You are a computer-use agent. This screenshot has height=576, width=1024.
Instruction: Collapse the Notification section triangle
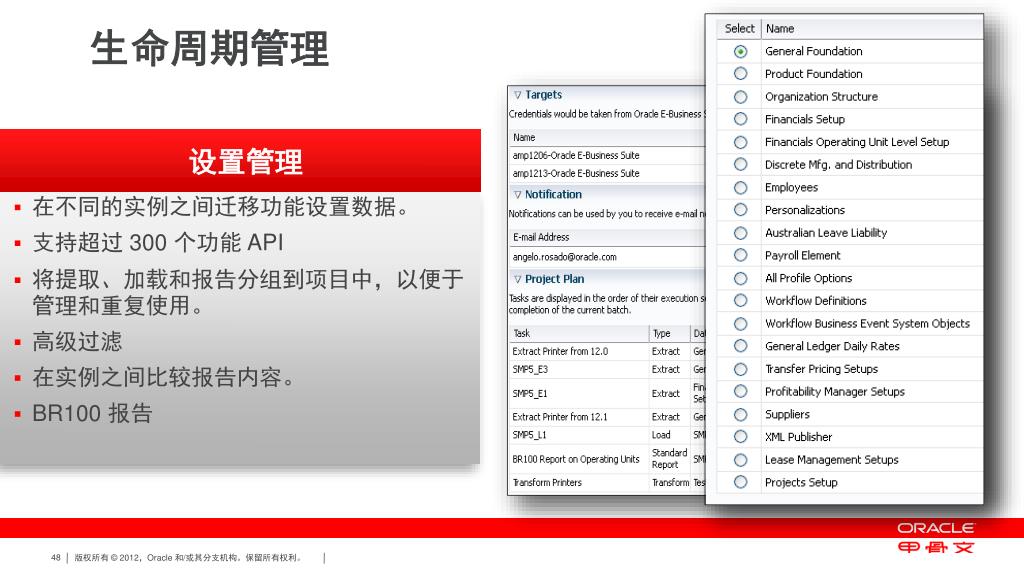tap(517, 195)
